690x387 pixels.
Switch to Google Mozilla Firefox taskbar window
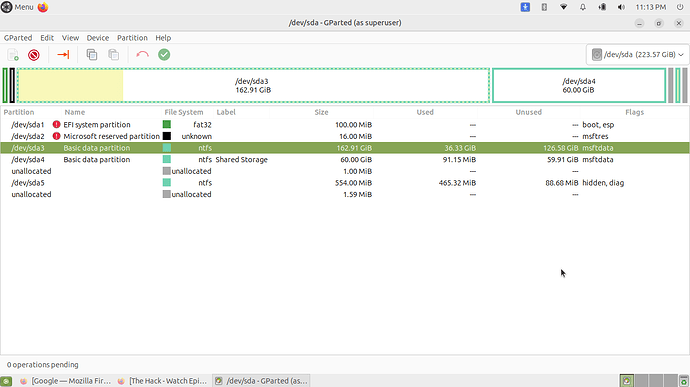click(x=66, y=381)
